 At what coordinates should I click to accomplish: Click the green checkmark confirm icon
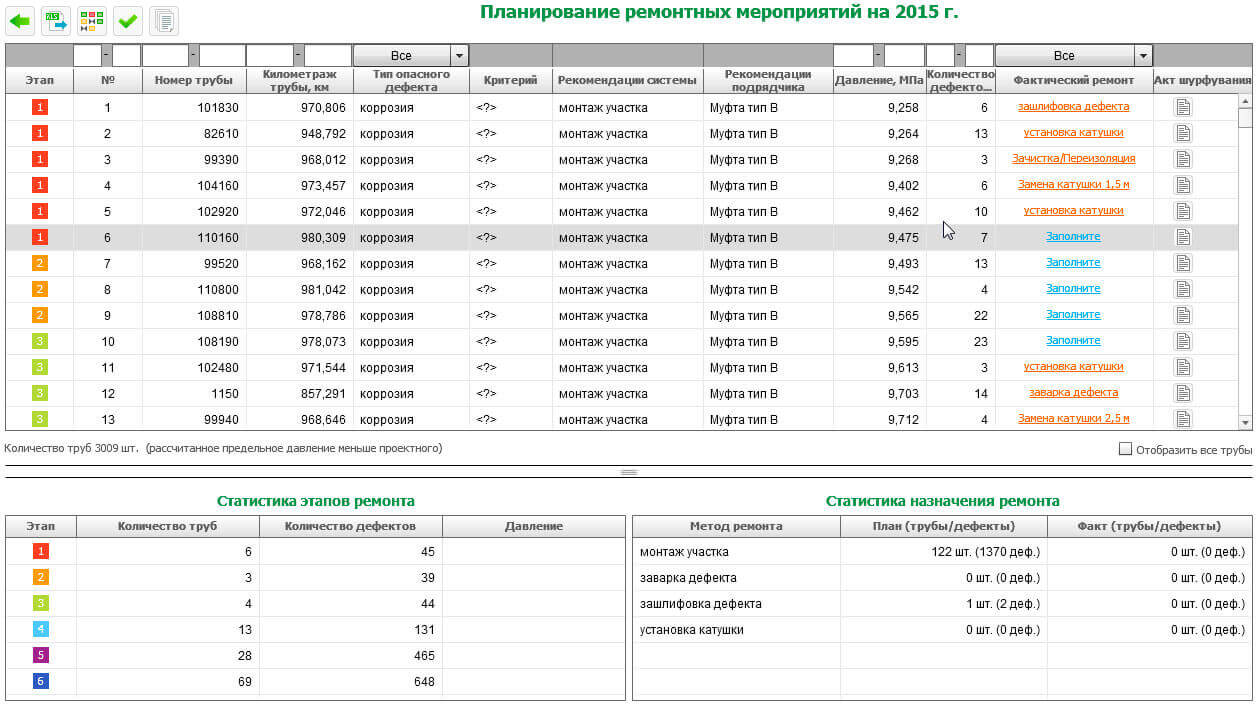pyautogui.click(x=128, y=20)
